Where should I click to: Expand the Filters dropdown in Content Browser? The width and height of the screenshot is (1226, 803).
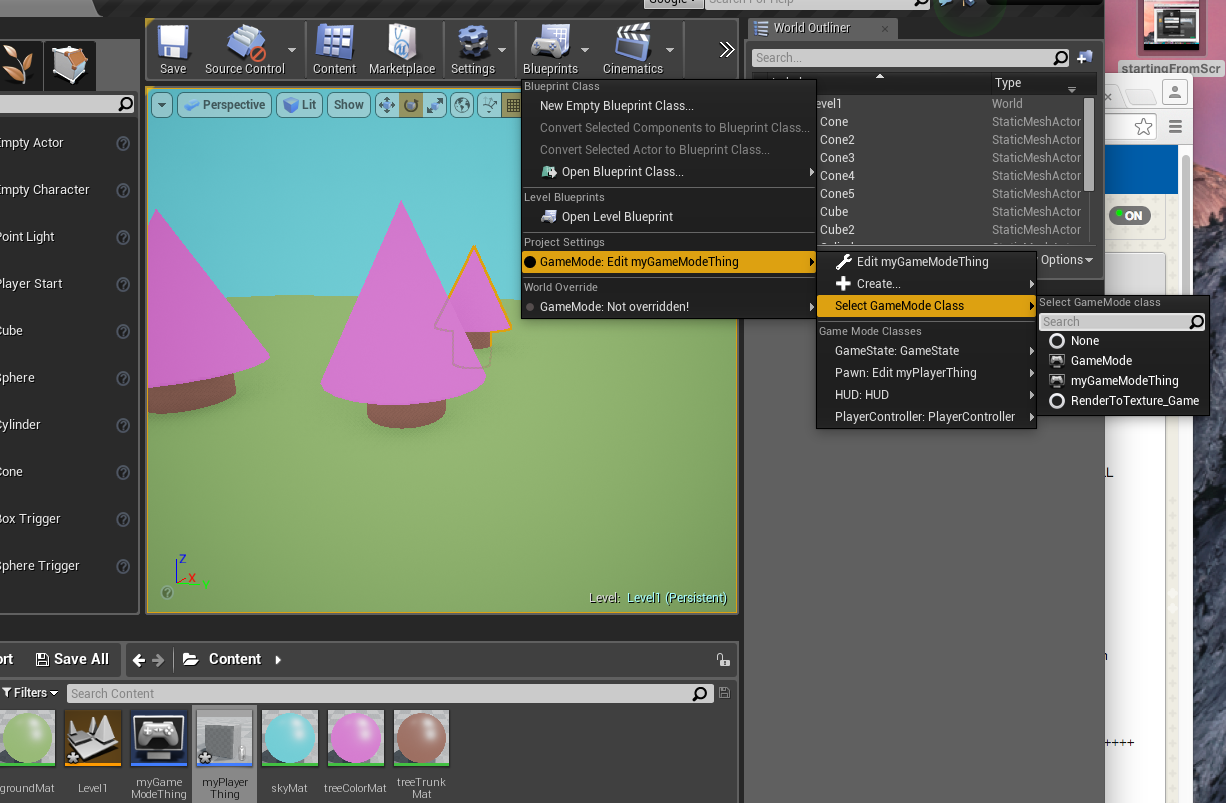tap(30, 693)
